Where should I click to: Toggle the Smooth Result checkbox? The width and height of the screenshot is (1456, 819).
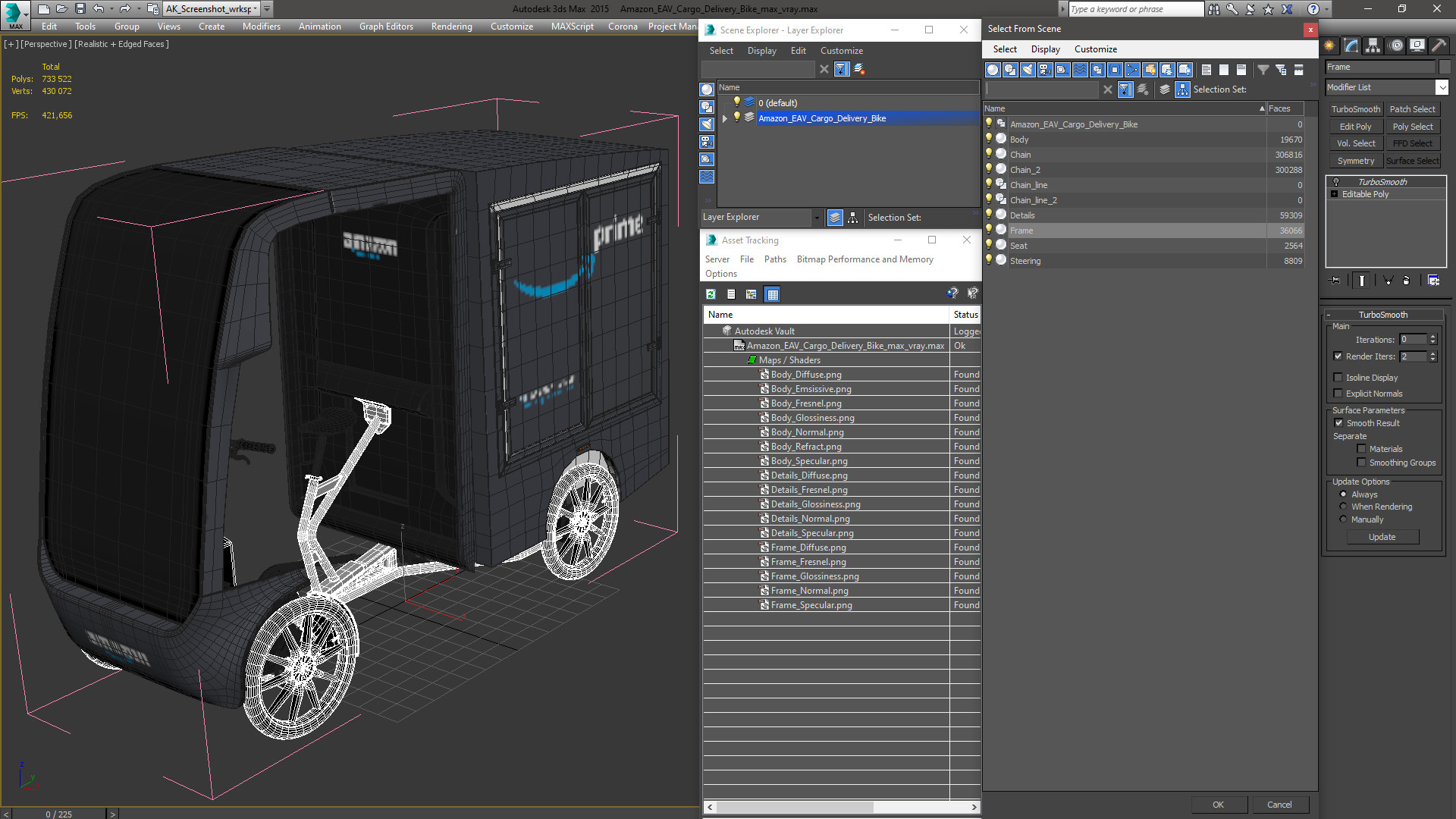click(x=1338, y=423)
